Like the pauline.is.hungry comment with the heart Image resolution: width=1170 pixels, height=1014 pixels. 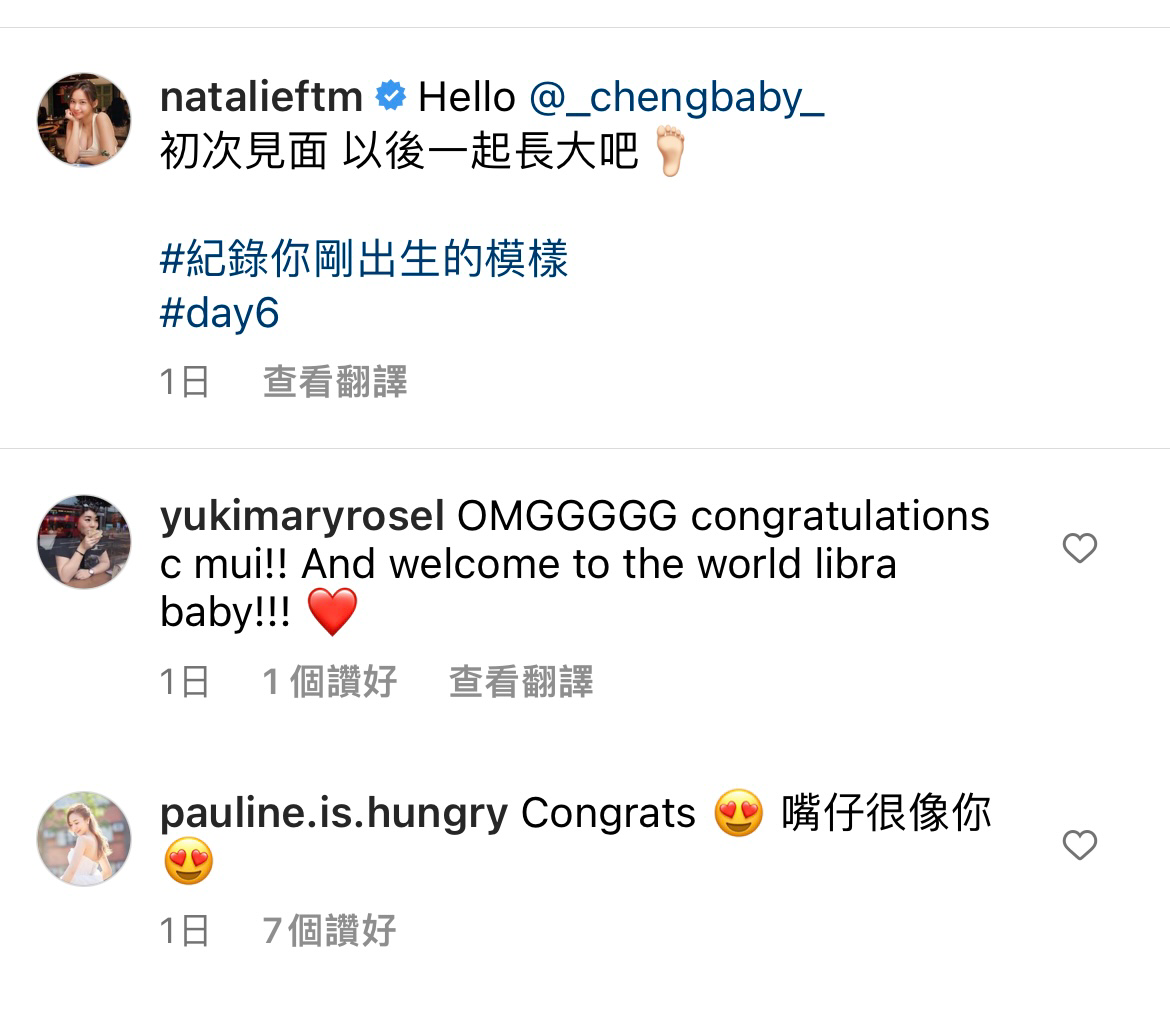tap(1079, 845)
